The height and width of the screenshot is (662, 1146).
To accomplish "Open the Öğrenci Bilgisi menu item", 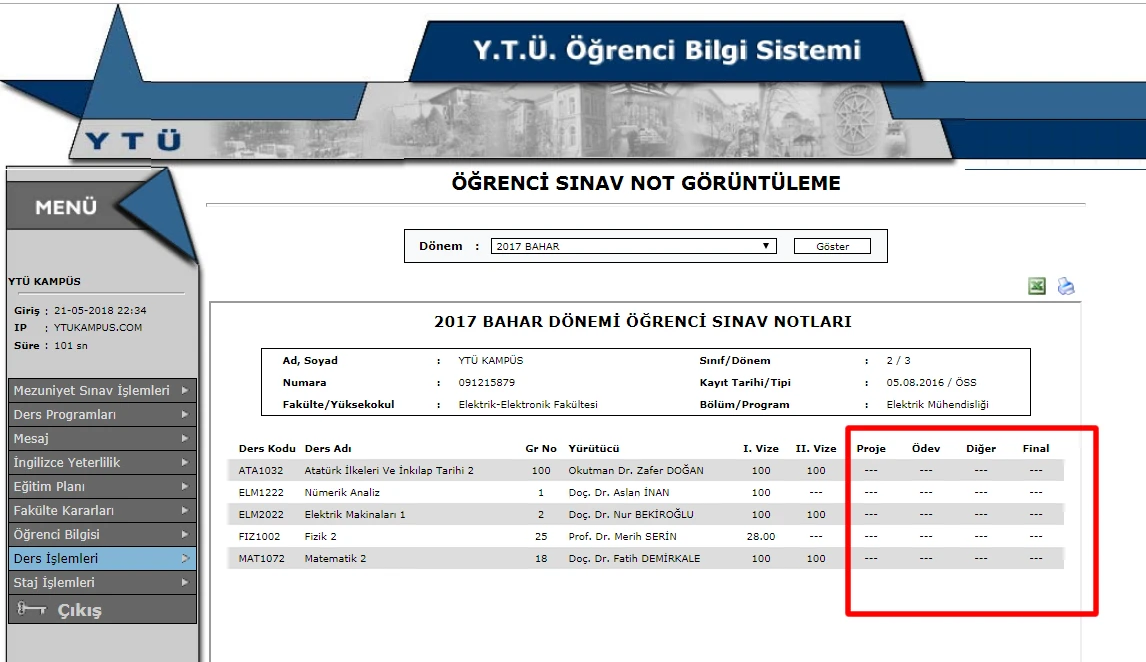I will [x=56, y=535].
